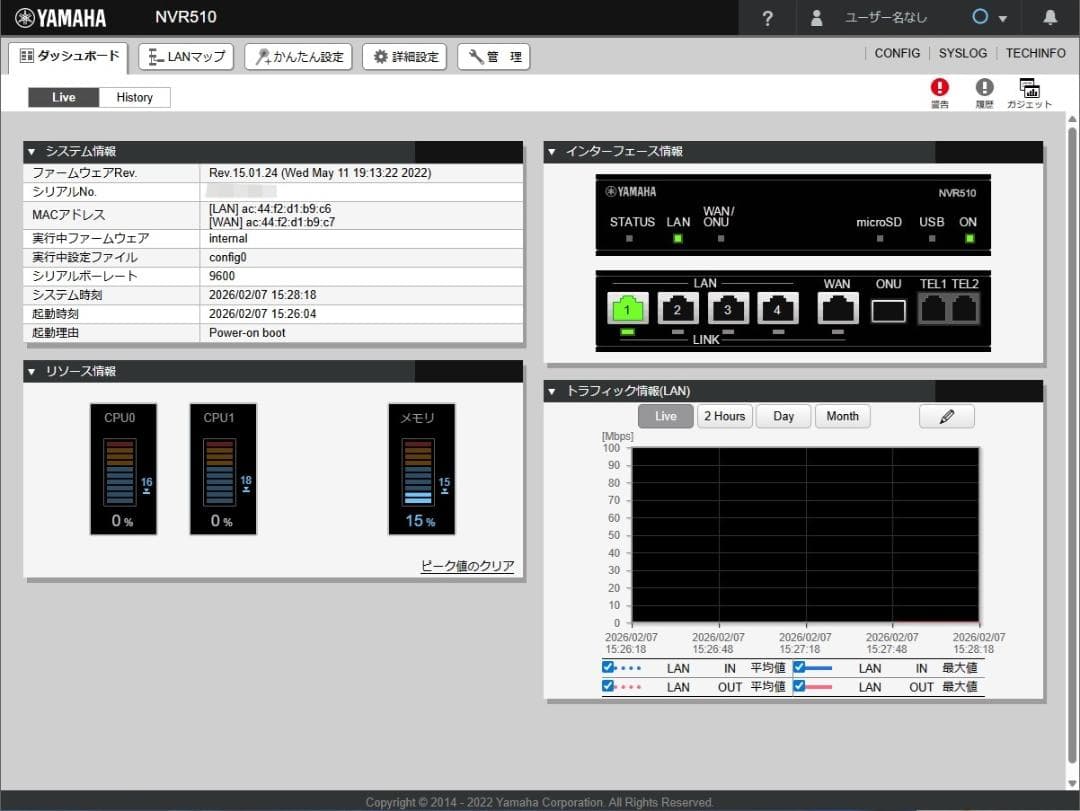
Task: Open the notification bell icon
Action: tap(1050, 18)
